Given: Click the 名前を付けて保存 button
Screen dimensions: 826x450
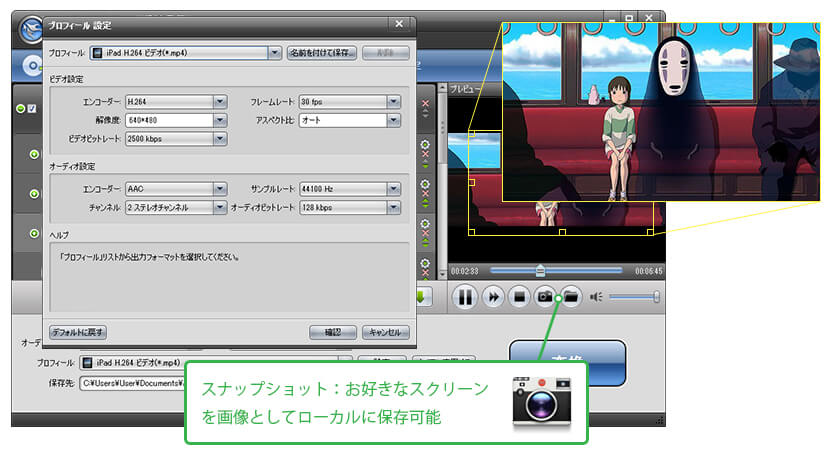Looking at the screenshot, I should [x=322, y=53].
